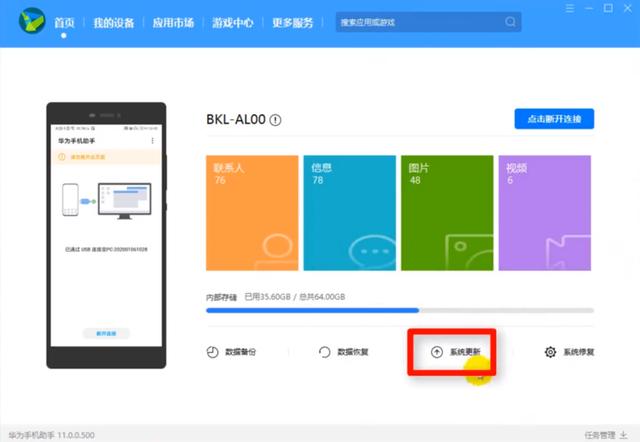This screenshot has height=442, width=640.
Task: Focus the app search input field
Action: (x=428, y=22)
